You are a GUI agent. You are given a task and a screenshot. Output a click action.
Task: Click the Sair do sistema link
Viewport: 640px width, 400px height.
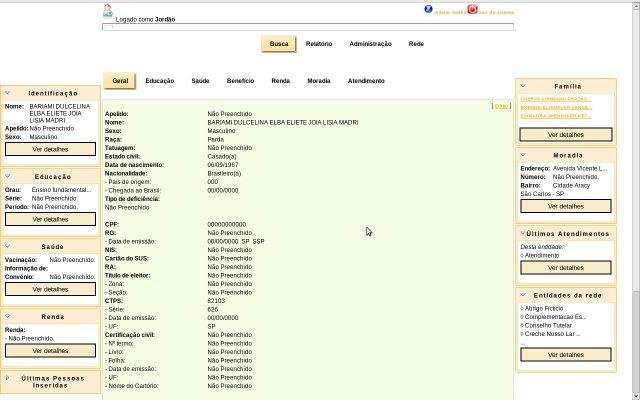click(496, 13)
